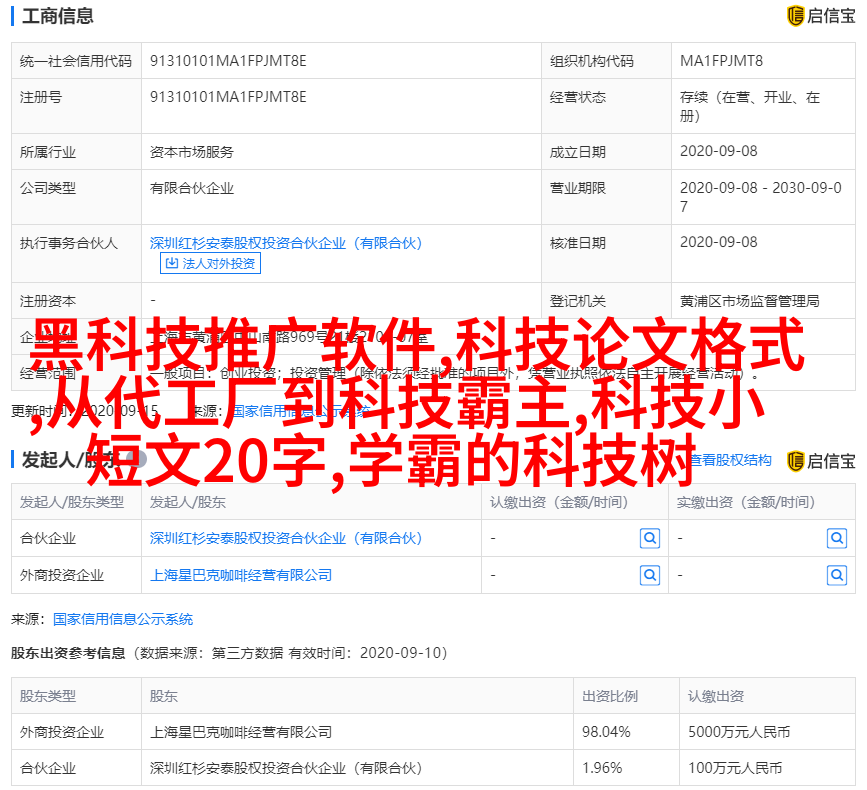Select the 100万元人民币 amount
This screenshot has height=790, width=867.
(x=735, y=768)
